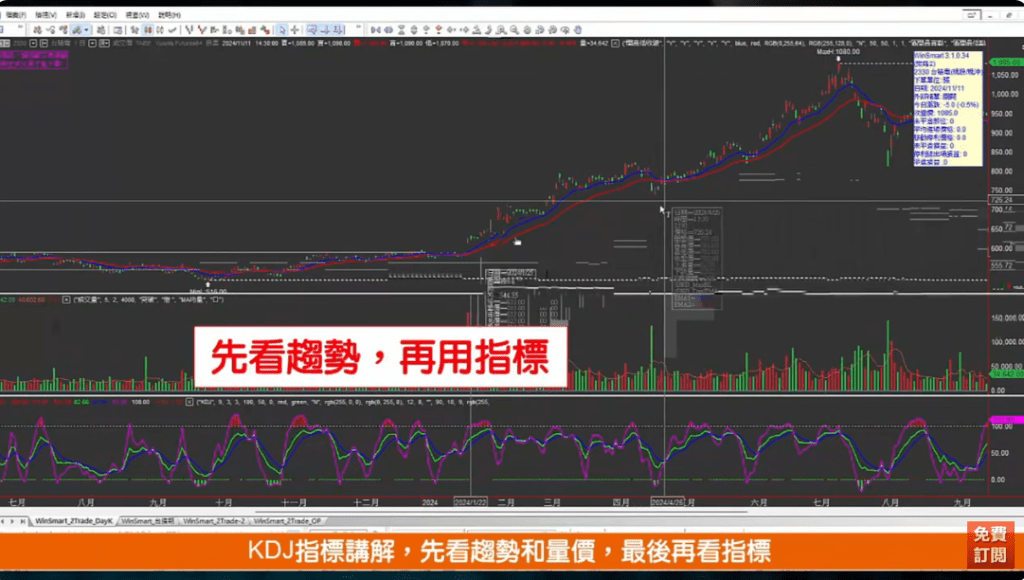Click the 十一月 label on the time axis
The height and width of the screenshot is (580, 1024).
tap(294, 502)
